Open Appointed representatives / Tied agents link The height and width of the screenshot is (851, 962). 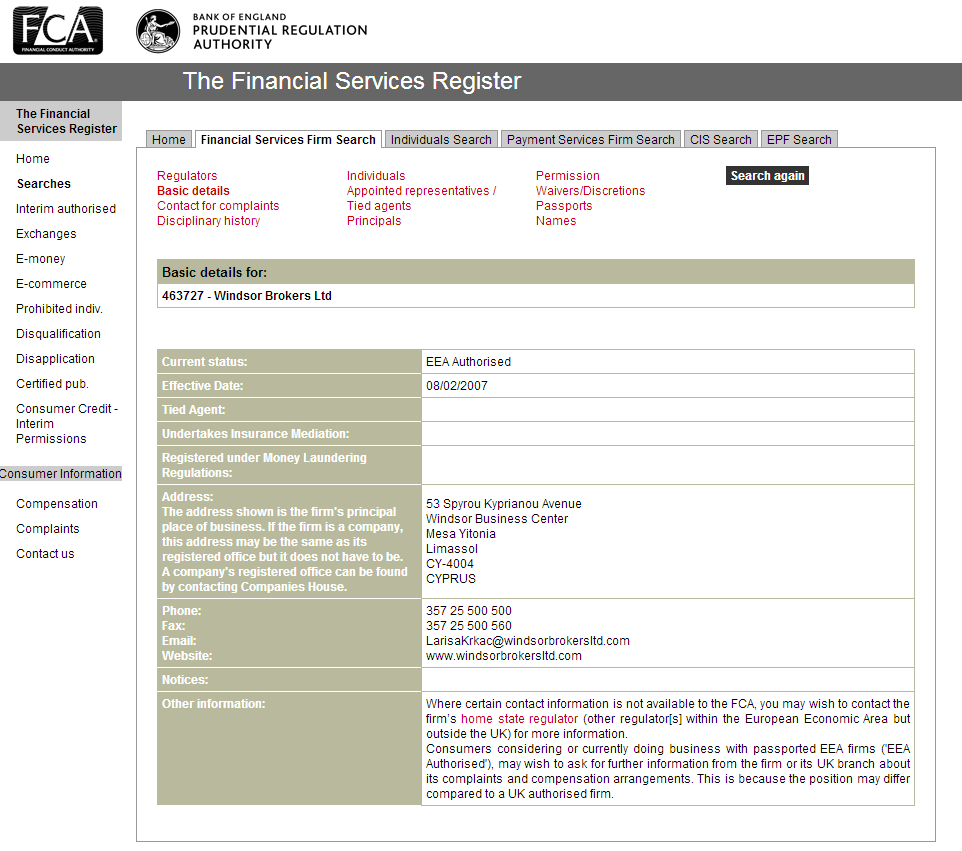pos(421,198)
